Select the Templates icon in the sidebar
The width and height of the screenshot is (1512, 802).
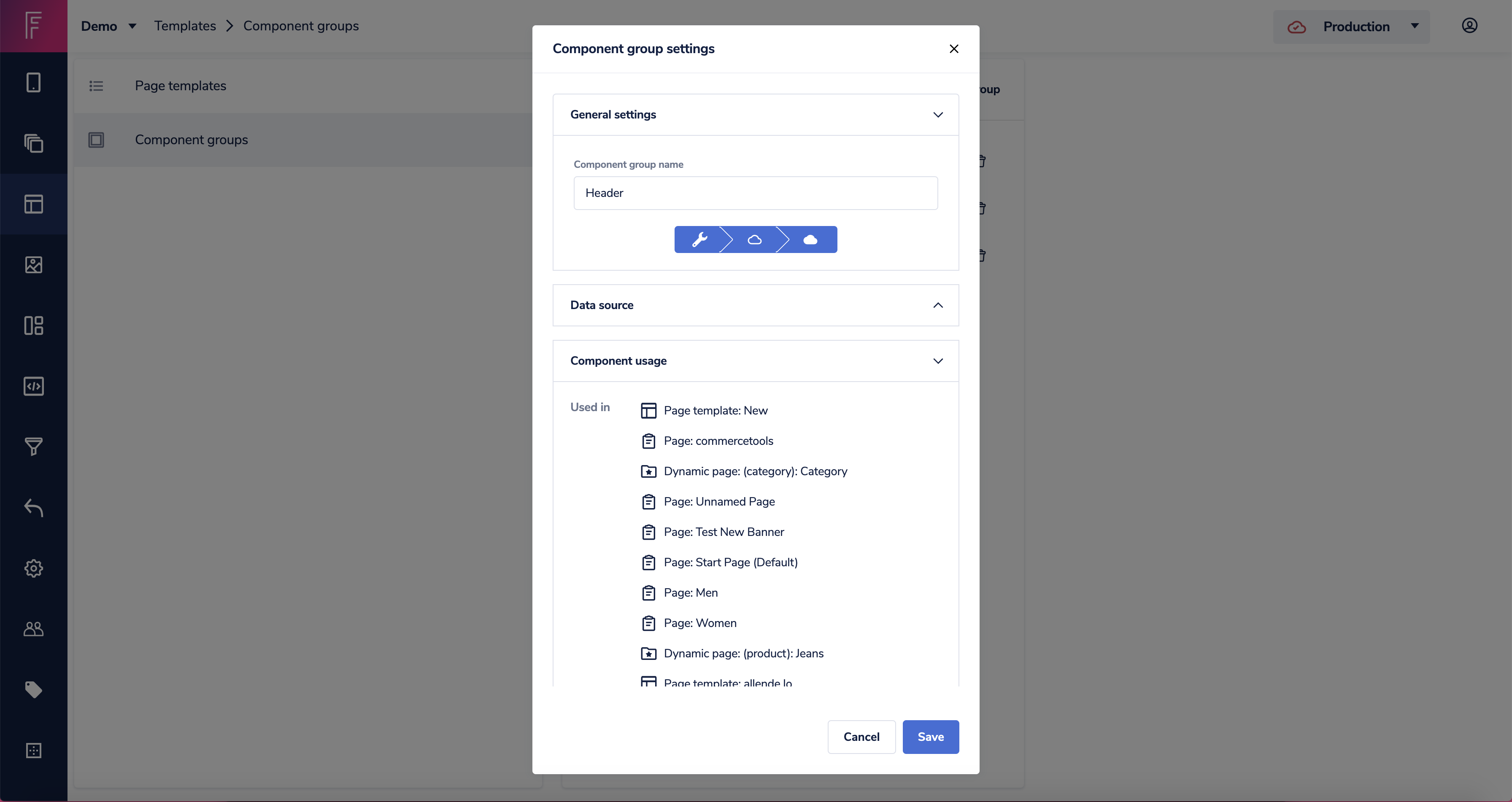click(x=33, y=204)
